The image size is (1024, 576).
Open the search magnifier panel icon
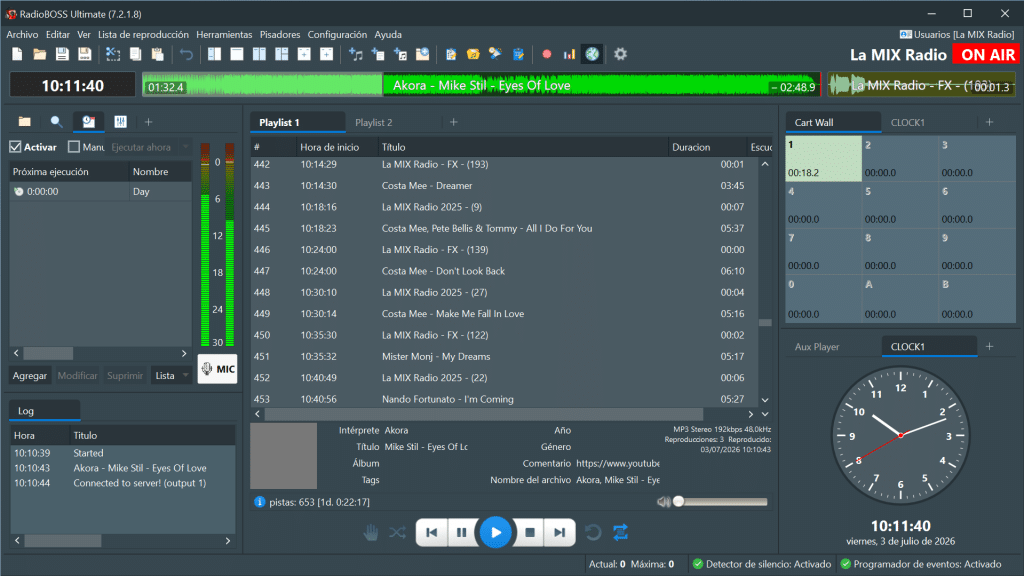[x=56, y=121]
